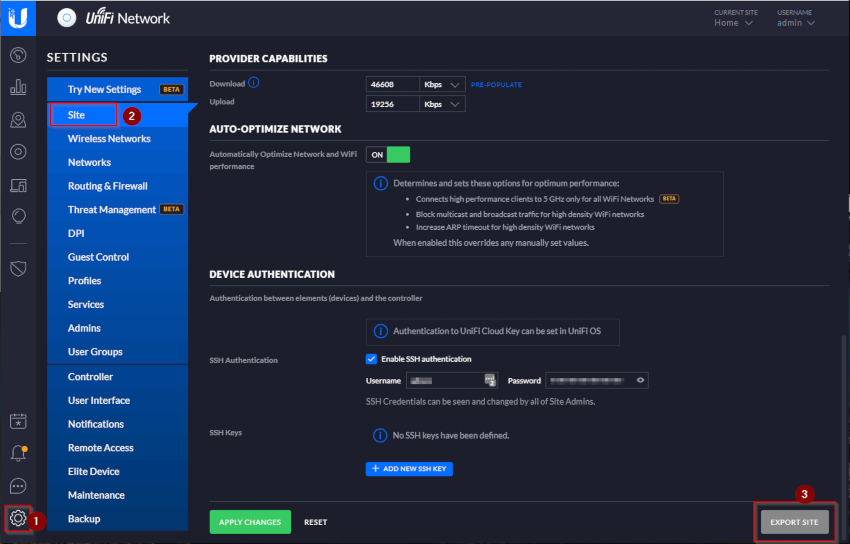Click the Cloud Key authentication info icon
Screen dimensions: 850x544
(x=381, y=331)
